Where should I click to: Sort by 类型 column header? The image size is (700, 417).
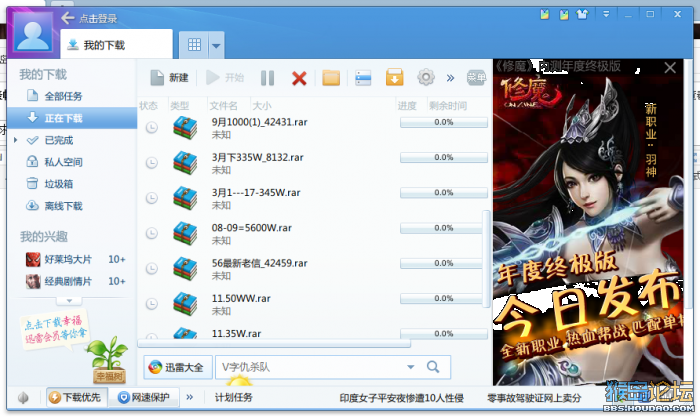click(x=180, y=106)
